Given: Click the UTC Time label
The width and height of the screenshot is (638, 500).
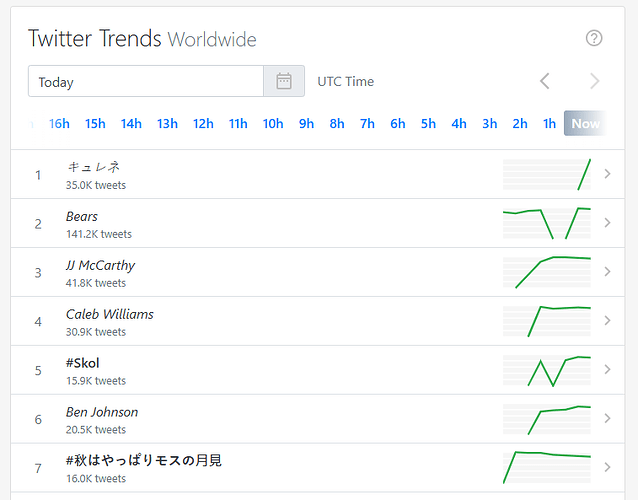Looking at the screenshot, I should pos(345,81).
